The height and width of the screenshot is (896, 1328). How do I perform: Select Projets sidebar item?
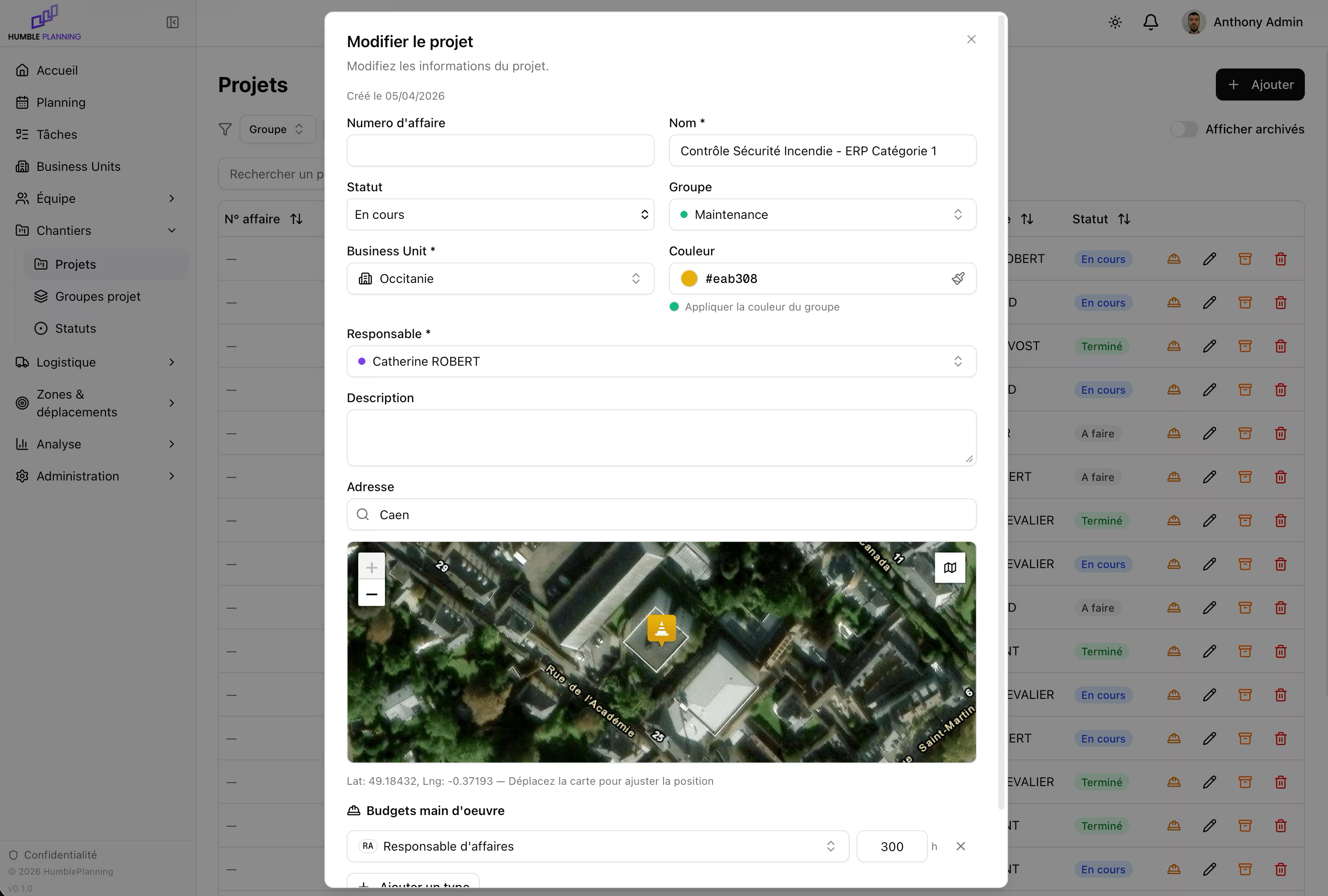click(x=106, y=264)
